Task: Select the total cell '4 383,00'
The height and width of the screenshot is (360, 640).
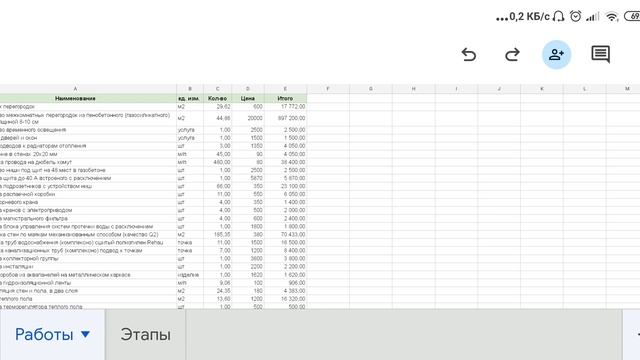Action: click(285, 291)
